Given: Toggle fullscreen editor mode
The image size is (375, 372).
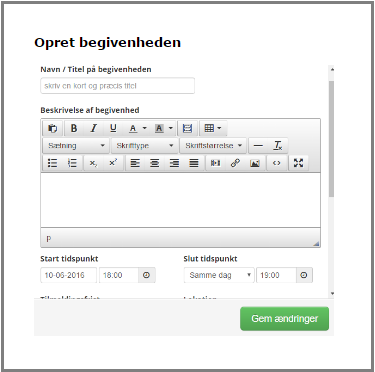Looking at the screenshot, I should pyautogui.click(x=298, y=163).
